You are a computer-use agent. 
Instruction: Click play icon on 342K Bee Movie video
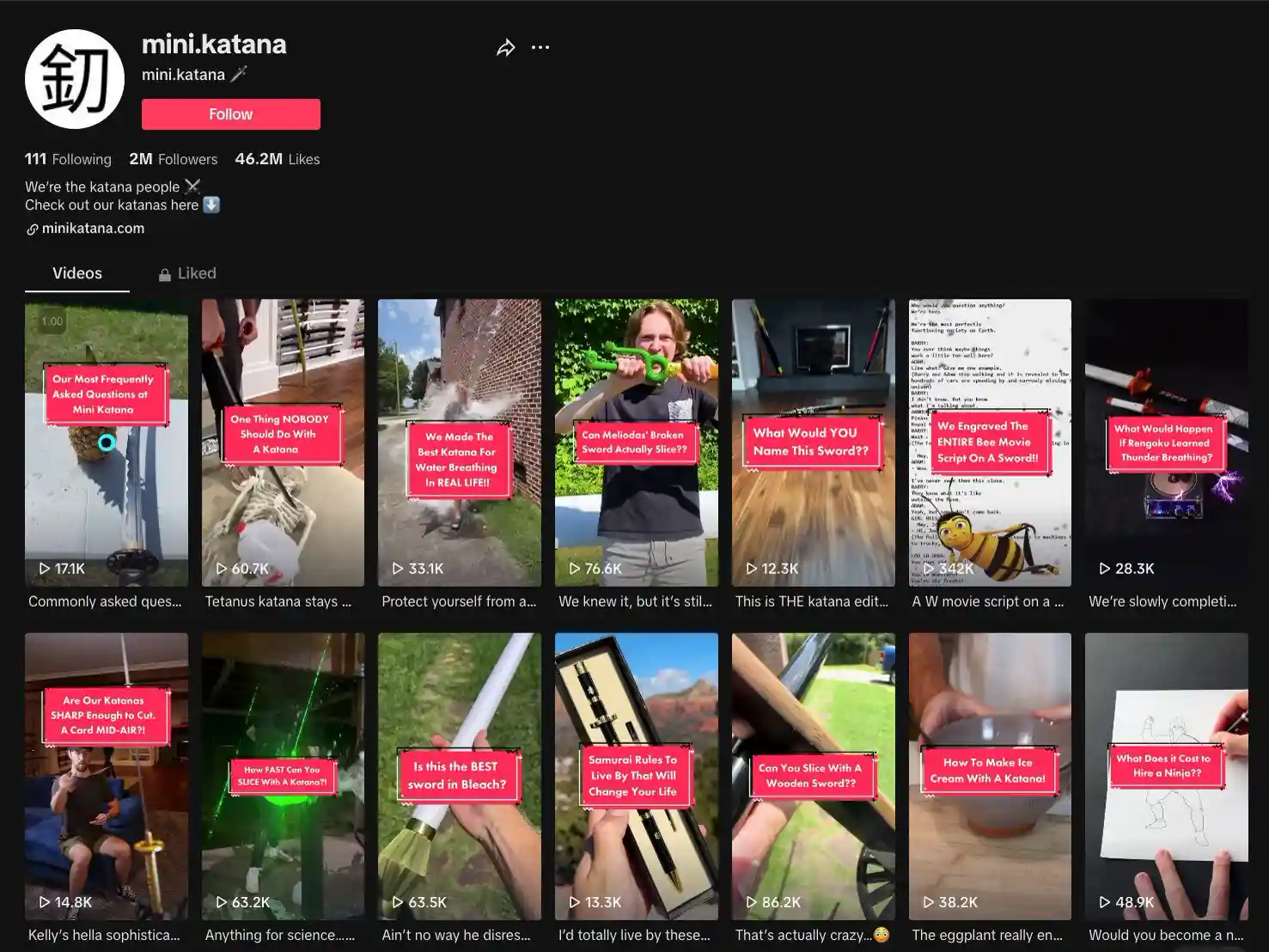pos(928,569)
